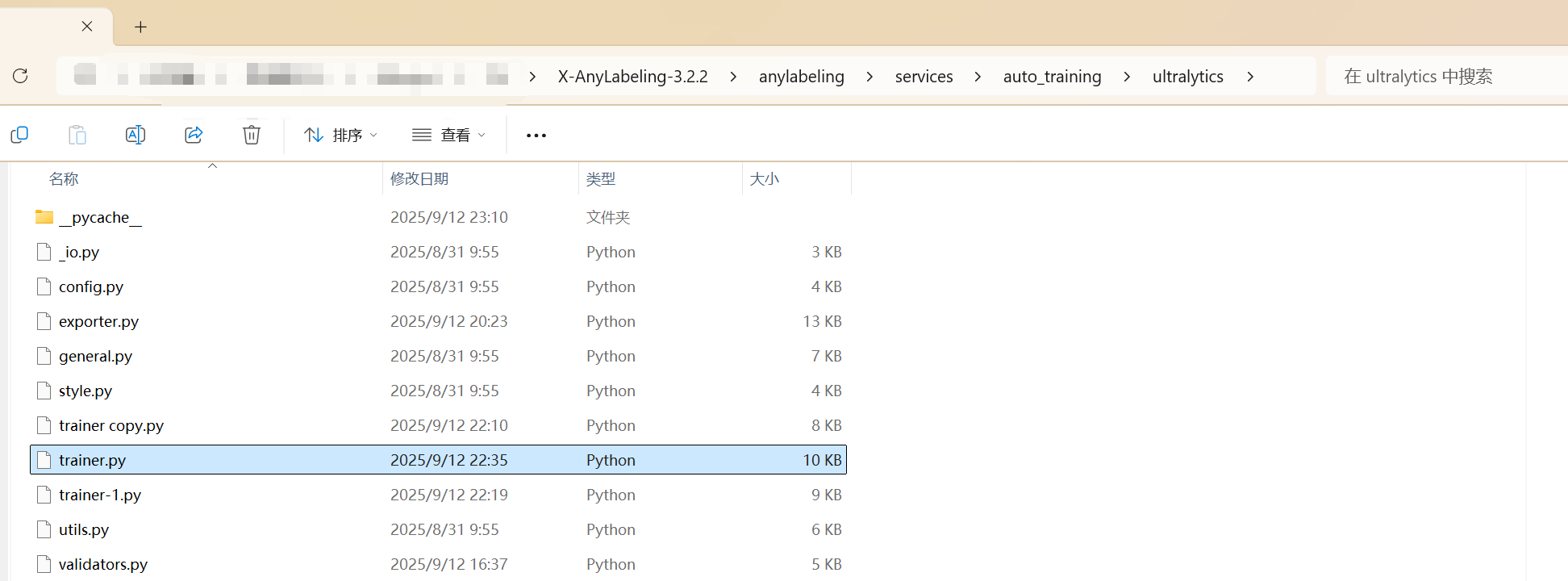Screen dimensions: 1568x581
Task: Select the general.py file icon
Action: click(44, 356)
